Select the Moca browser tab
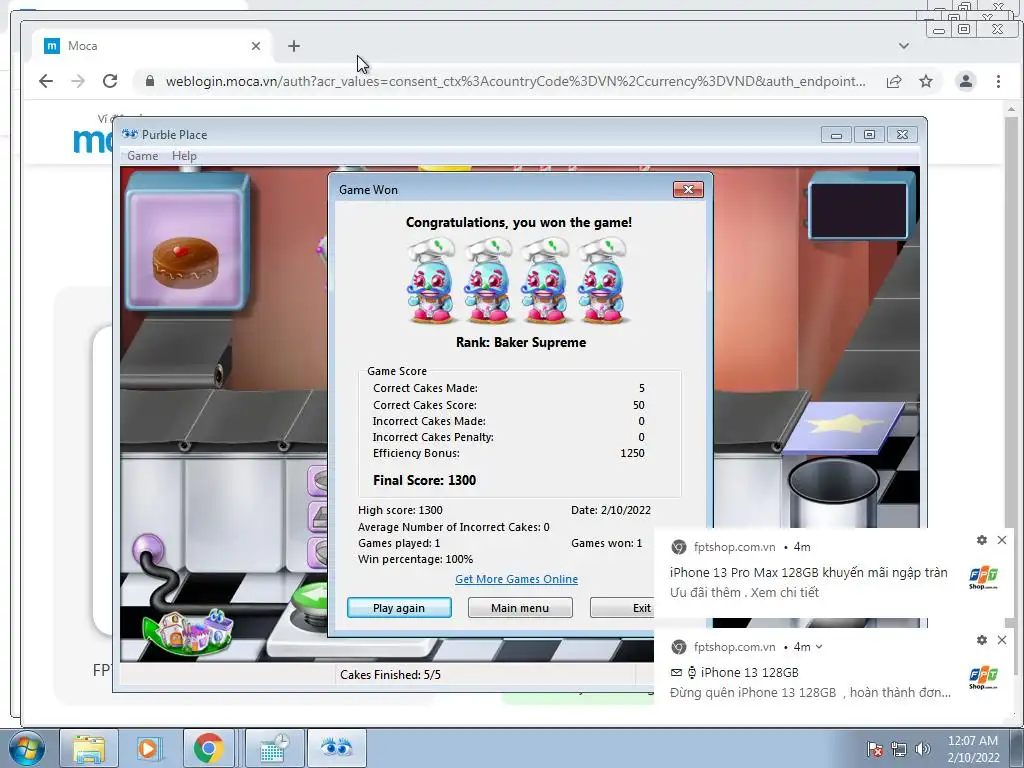This screenshot has height=768, width=1024. [152, 46]
